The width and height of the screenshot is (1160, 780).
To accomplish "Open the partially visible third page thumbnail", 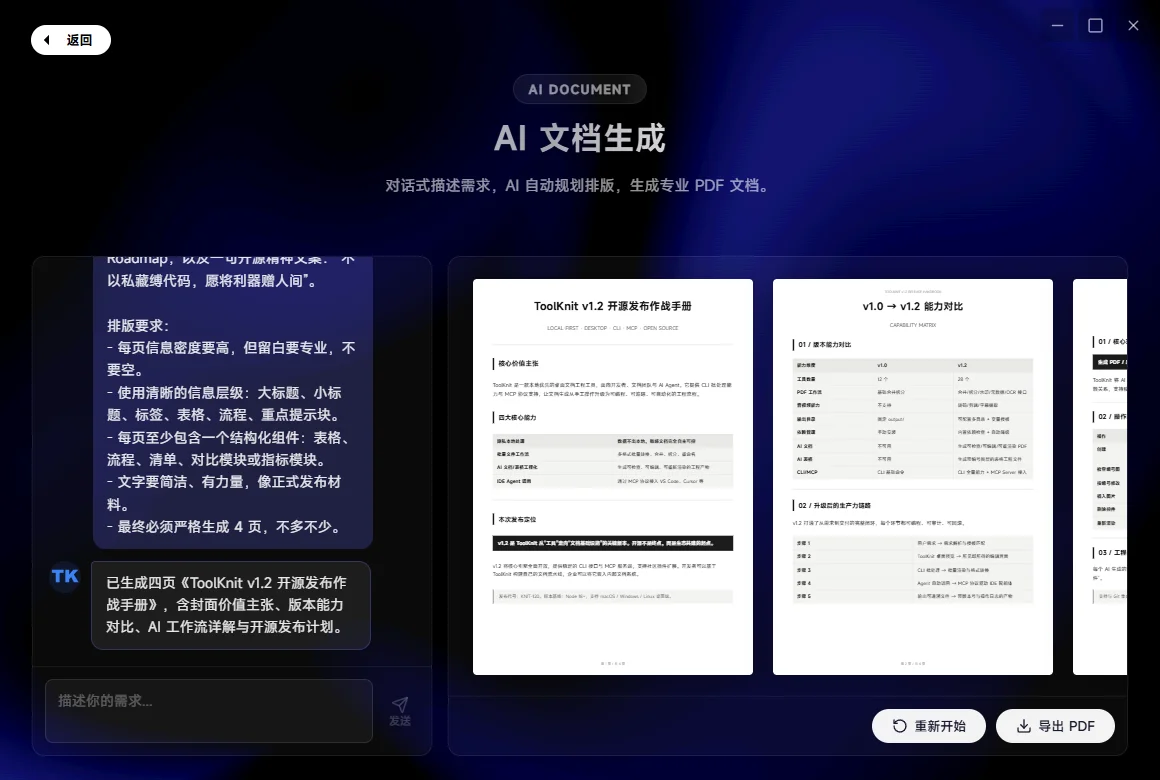I will tap(1100, 477).
